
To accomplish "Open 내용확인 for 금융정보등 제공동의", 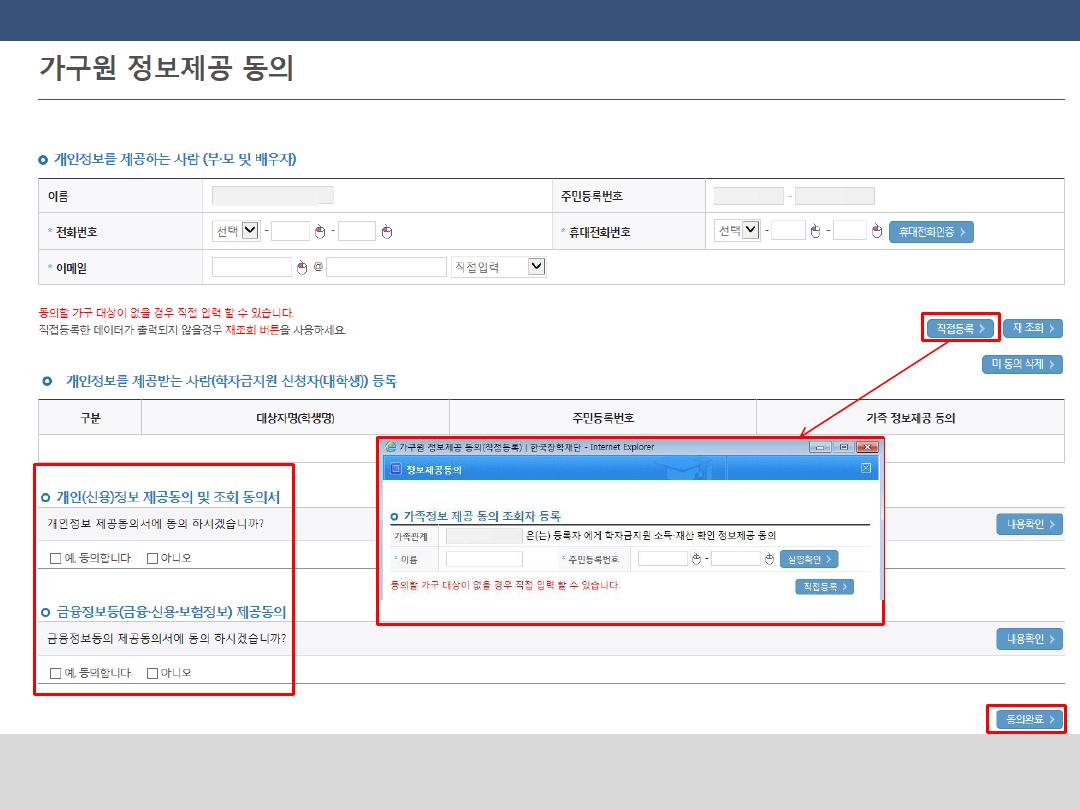I will click(x=1028, y=639).
